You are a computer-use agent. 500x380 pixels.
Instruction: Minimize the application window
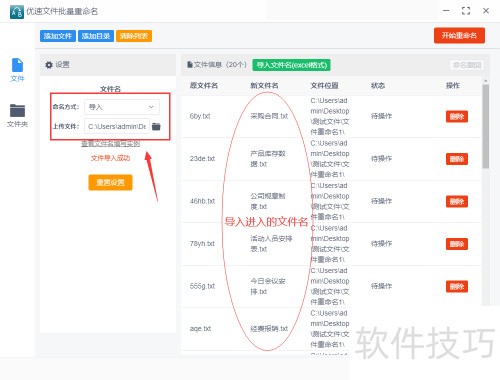click(446, 11)
